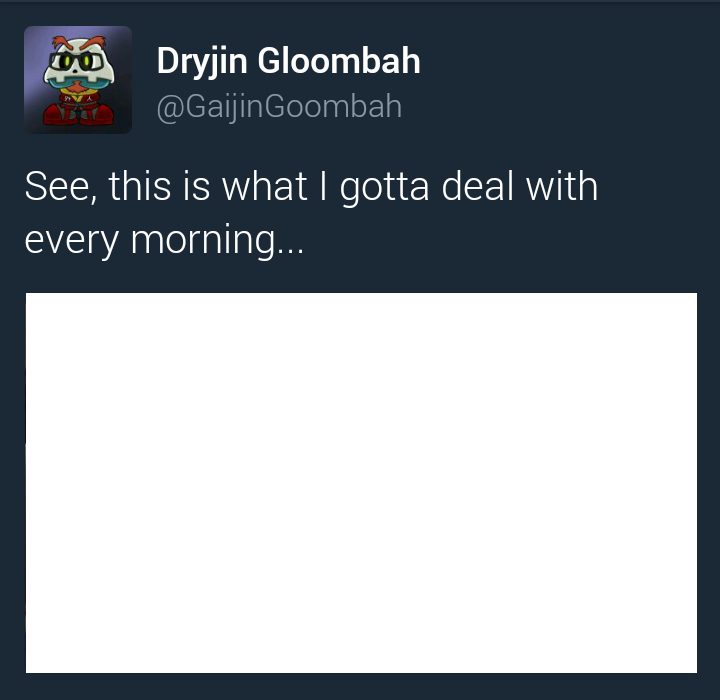This screenshot has height=700, width=720.
Task: Click the word 'See,' starting the tweet
Action: (x=61, y=187)
